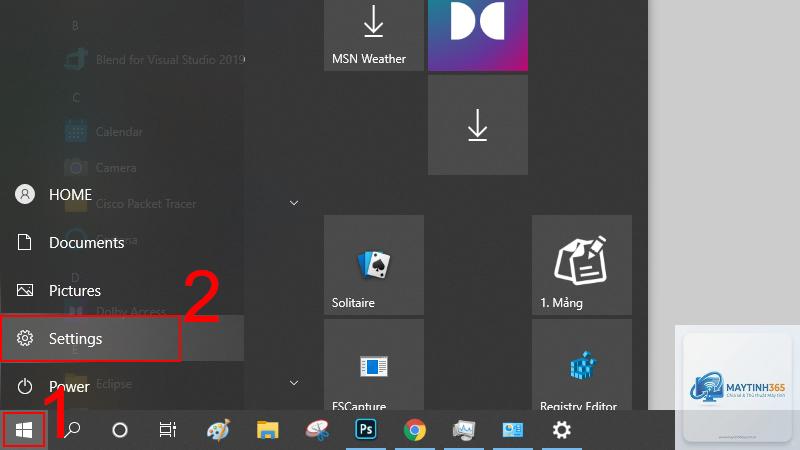Viewport: 800px width, 450px height.
Task: Jump to letter D group header
Action: click(76, 277)
